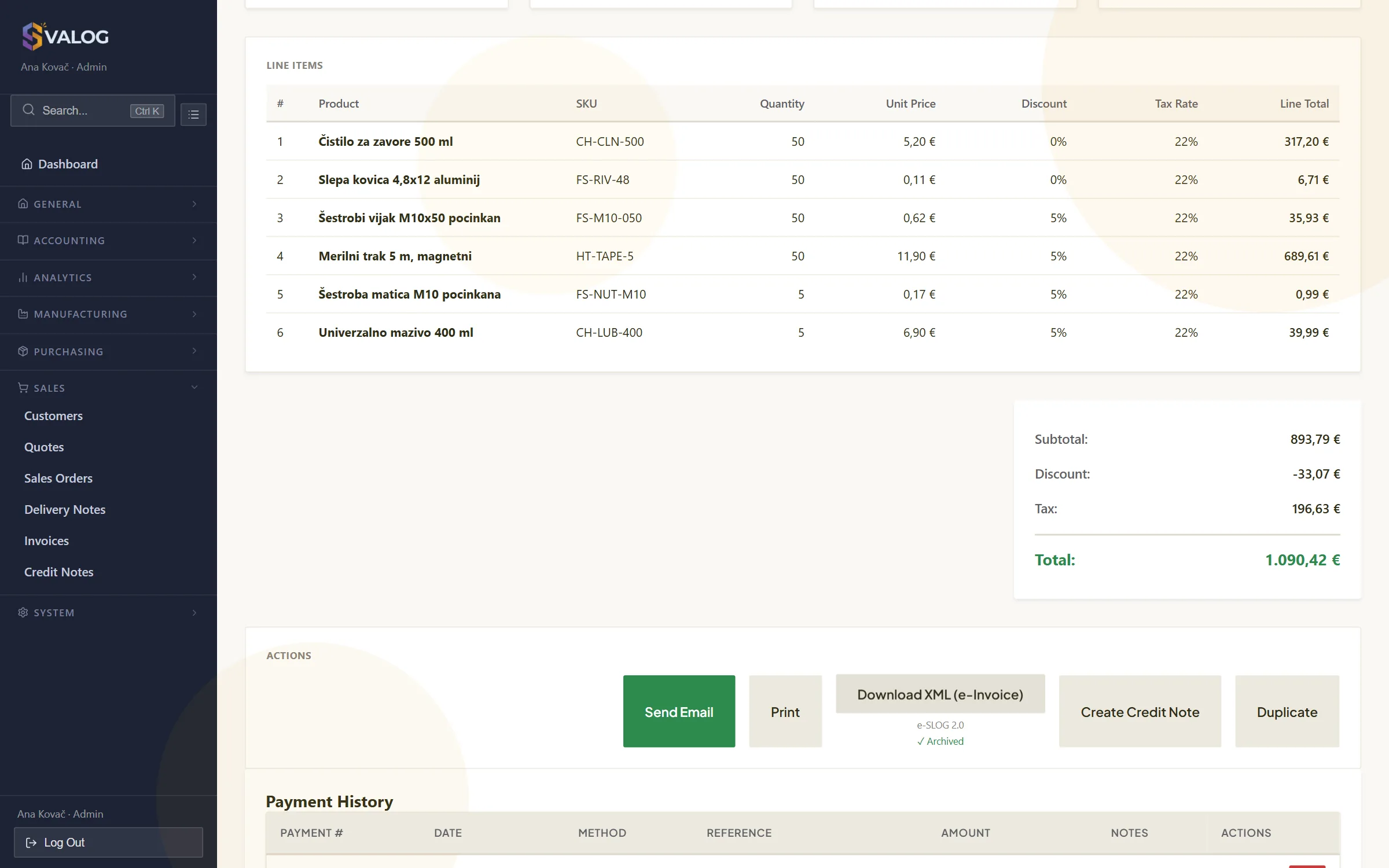This screenshot has width=1389, height=868.
Task: Click the System gear icon
Action: (23, 612)
